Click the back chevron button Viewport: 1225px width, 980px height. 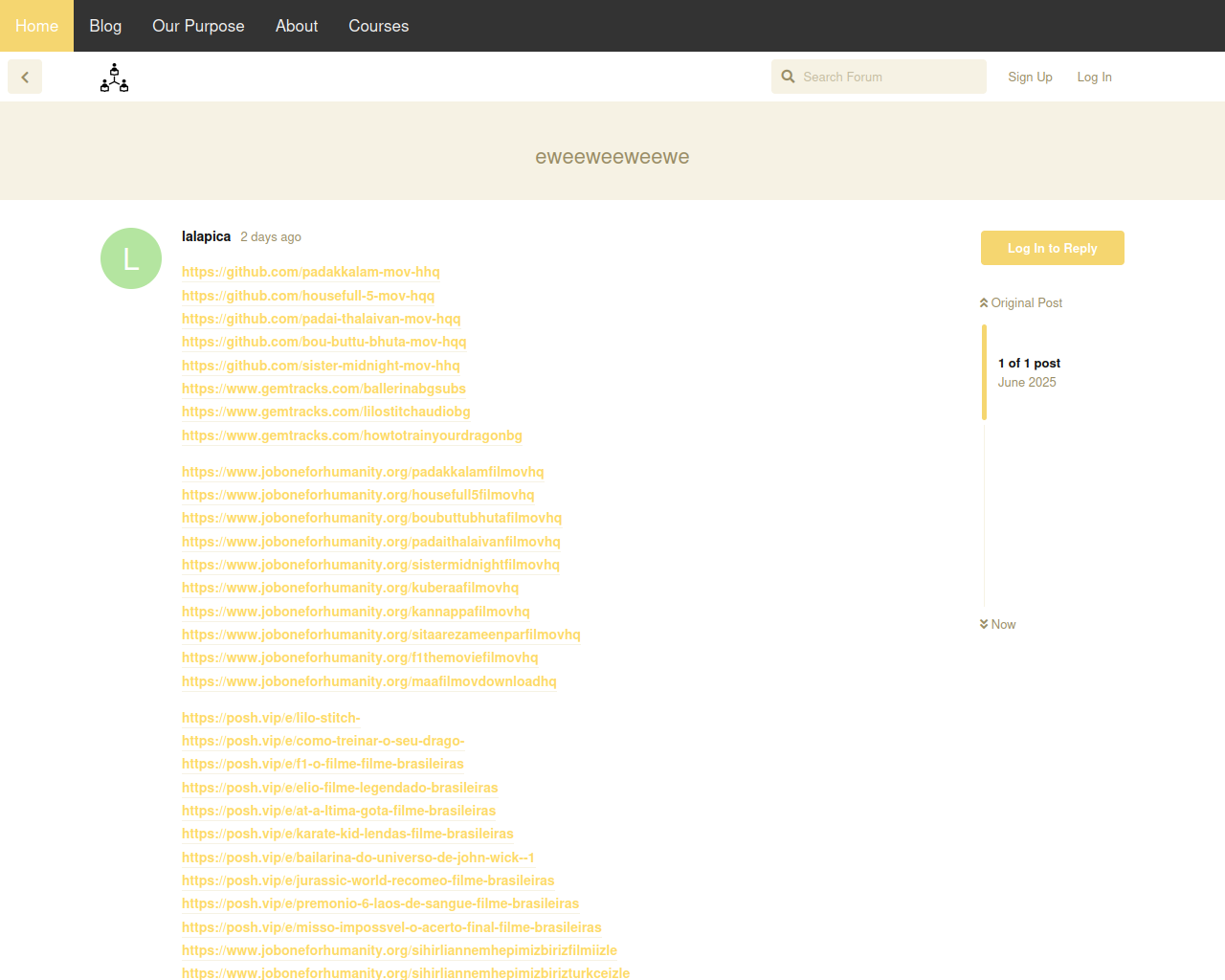pos(25,77)
